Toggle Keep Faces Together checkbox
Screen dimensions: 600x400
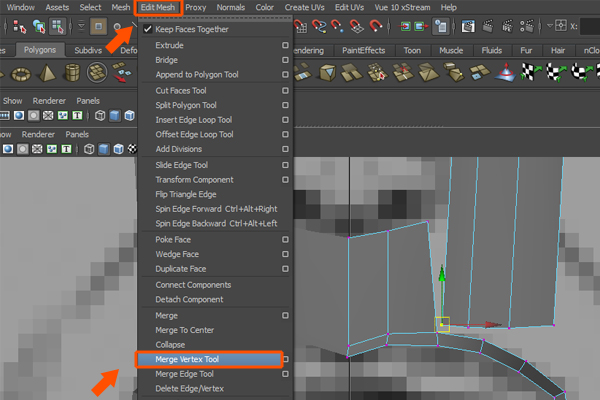[146, 29]
